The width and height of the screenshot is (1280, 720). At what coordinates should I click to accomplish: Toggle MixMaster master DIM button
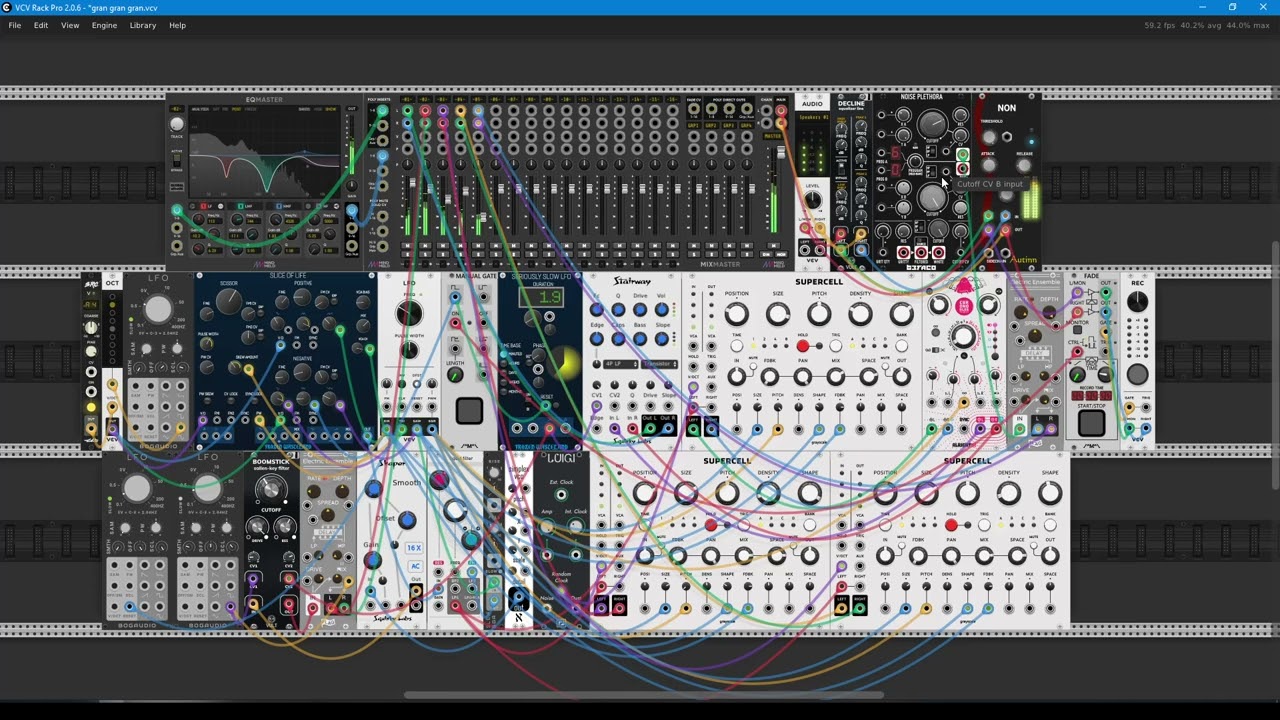pyautogui.click(x=766, y=254)
